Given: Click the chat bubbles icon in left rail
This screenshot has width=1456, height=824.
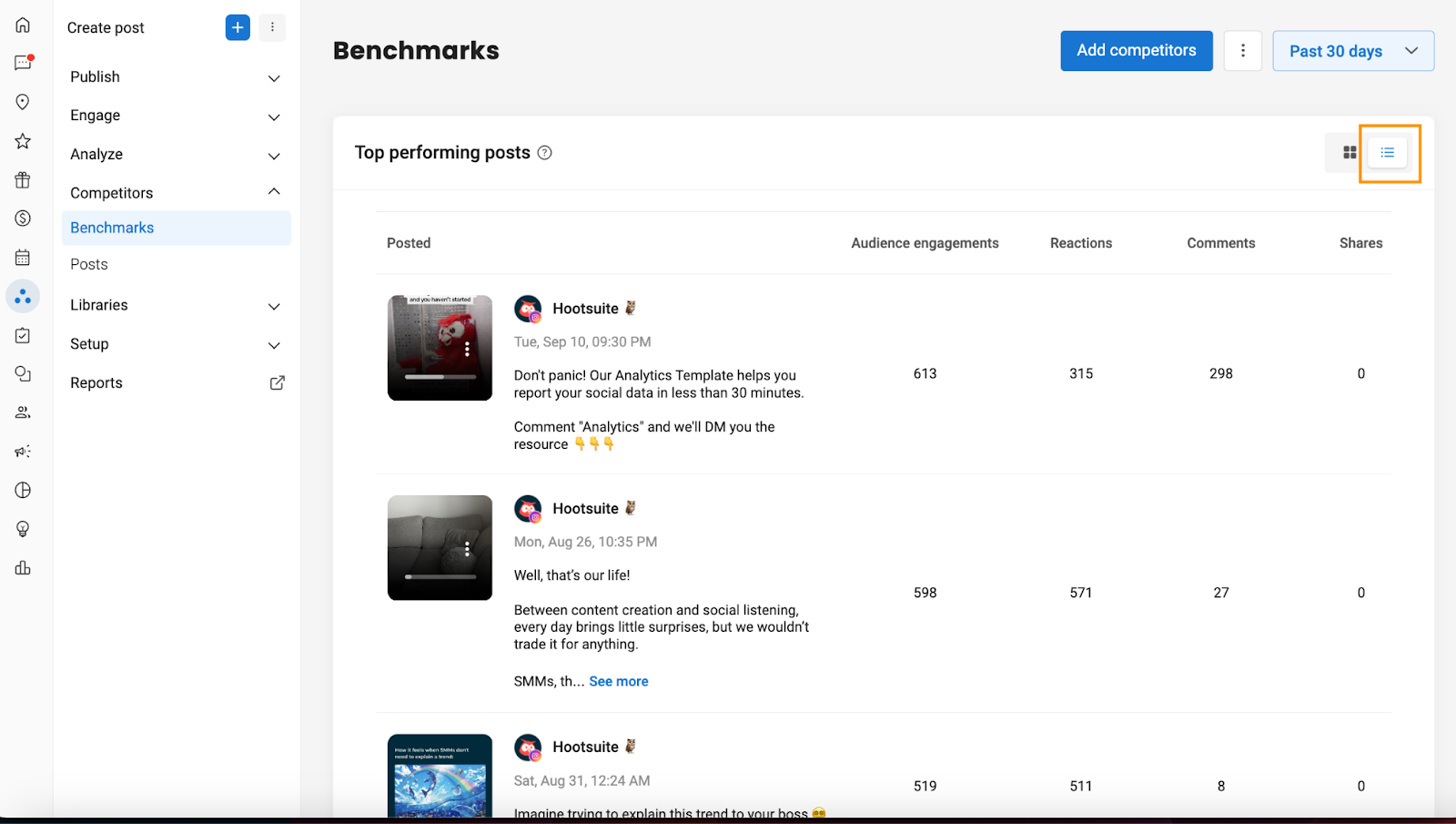Looking at the screenshot, I should [x=23, y=373].
